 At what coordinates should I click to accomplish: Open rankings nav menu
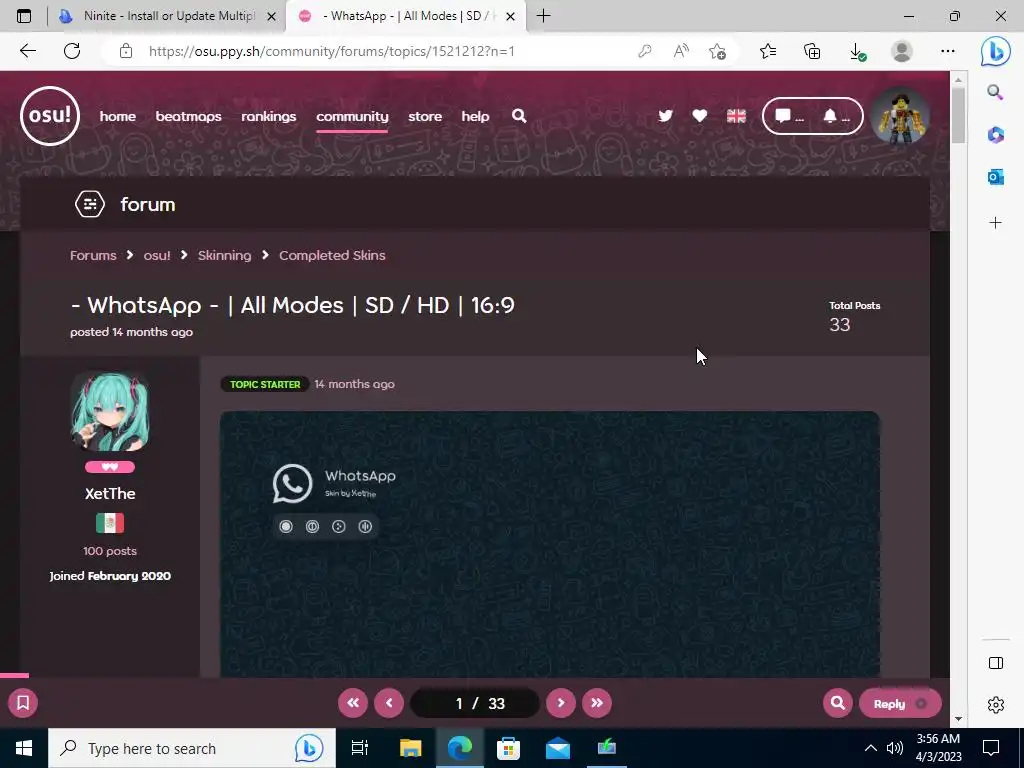[268, 116]
